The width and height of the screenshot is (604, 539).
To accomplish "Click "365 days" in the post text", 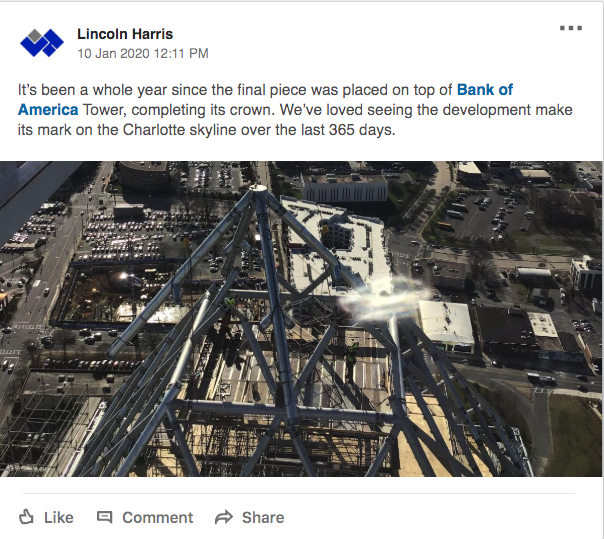I will click(362, 130).
